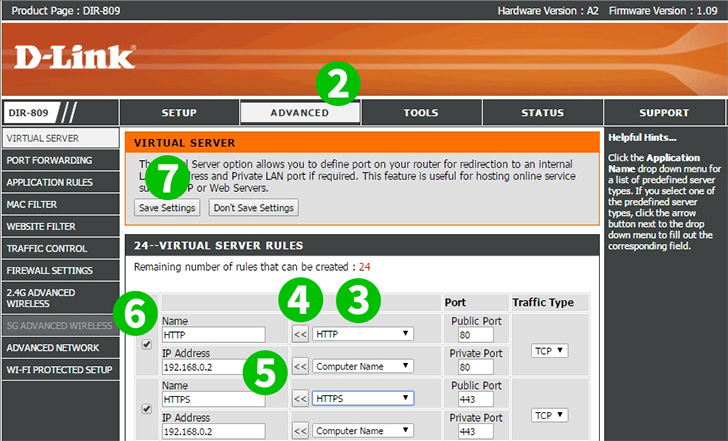Open the HTTP application name dropdown

tap(363, 334)
